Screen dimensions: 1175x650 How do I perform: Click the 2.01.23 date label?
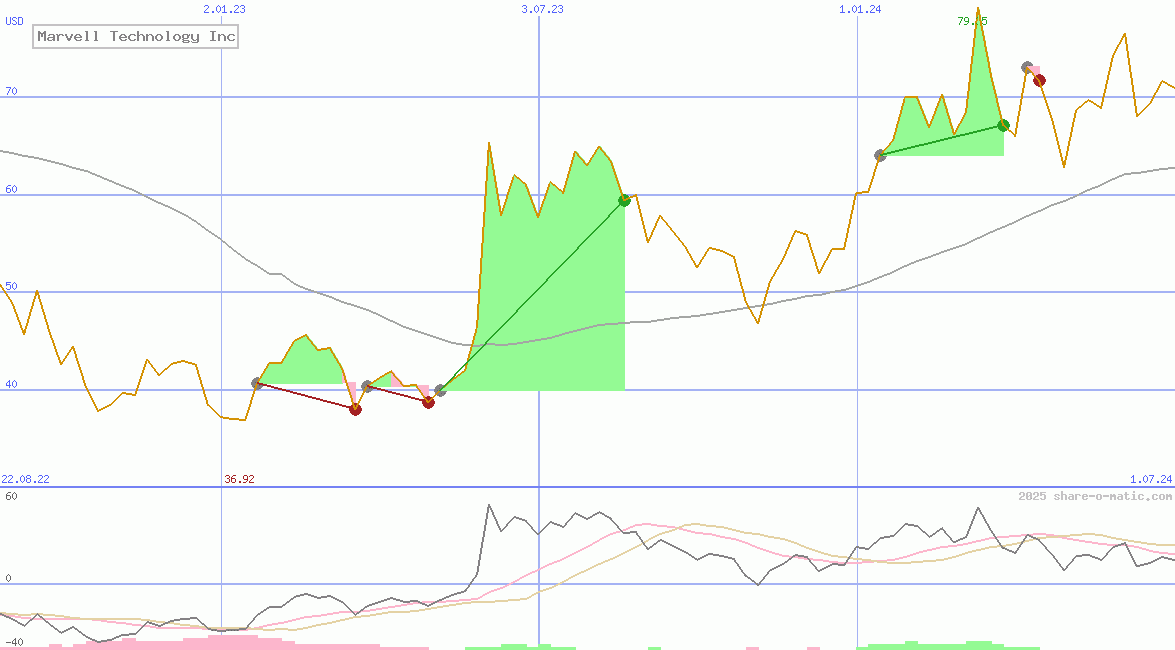[224, 9]
